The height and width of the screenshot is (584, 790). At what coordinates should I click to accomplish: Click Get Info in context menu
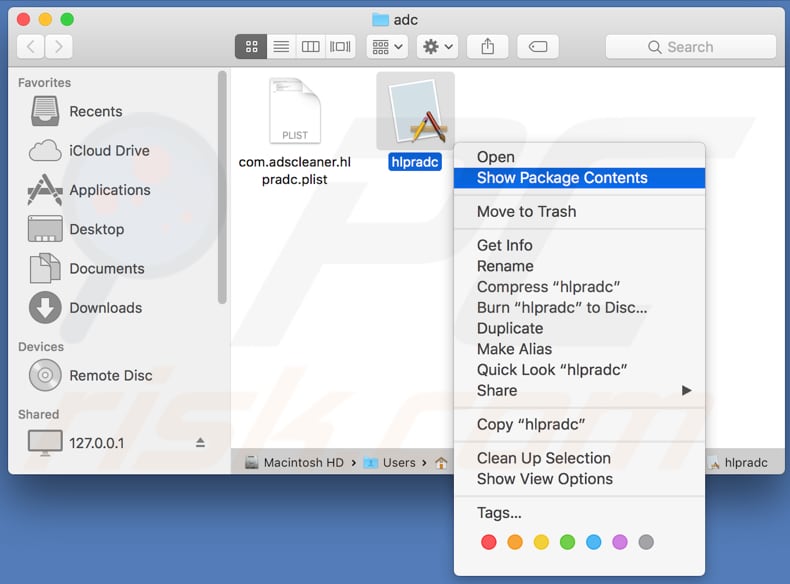tap(504, 246)
